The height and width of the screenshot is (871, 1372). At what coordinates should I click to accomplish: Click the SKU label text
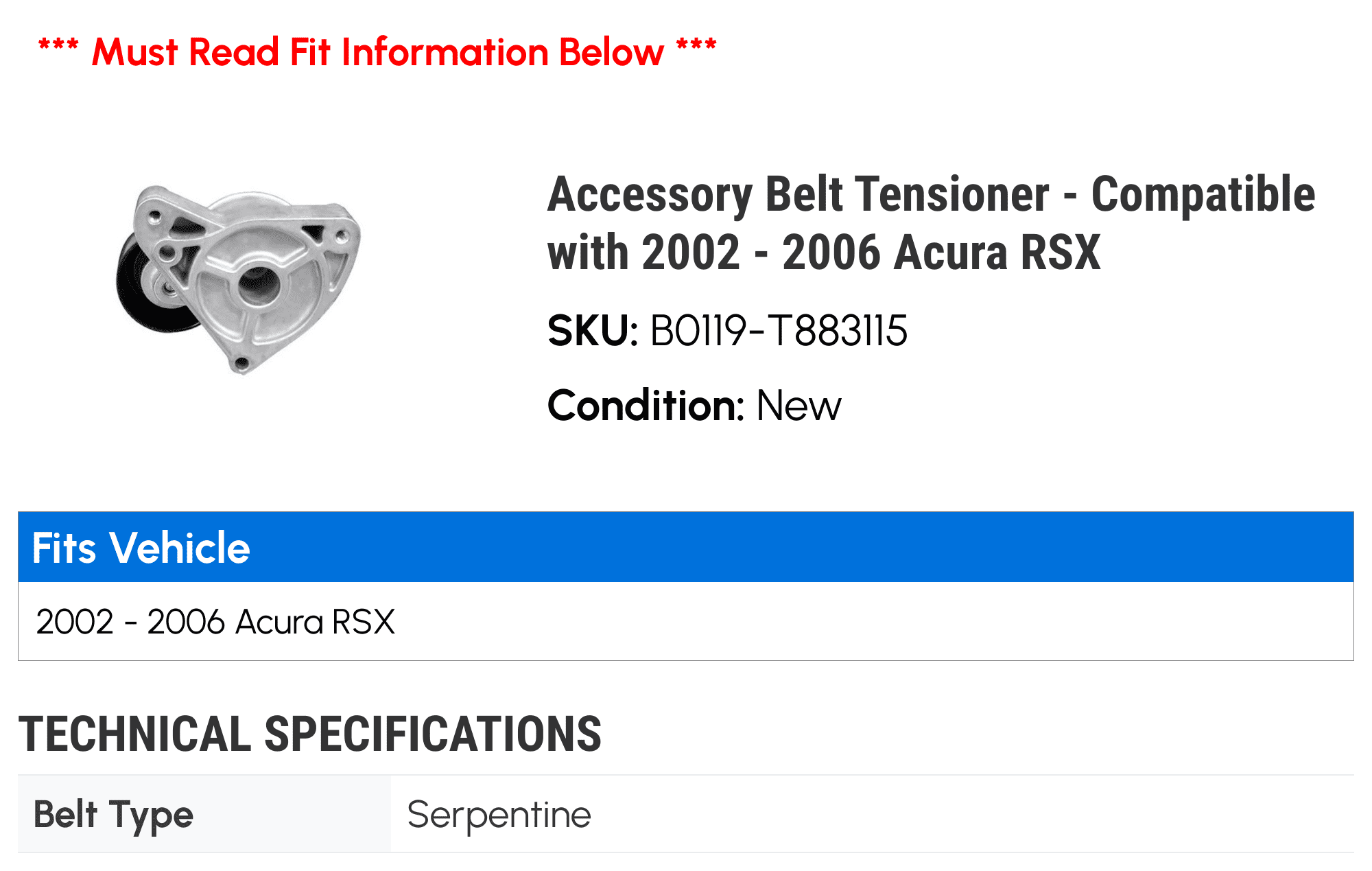(593, 330)
